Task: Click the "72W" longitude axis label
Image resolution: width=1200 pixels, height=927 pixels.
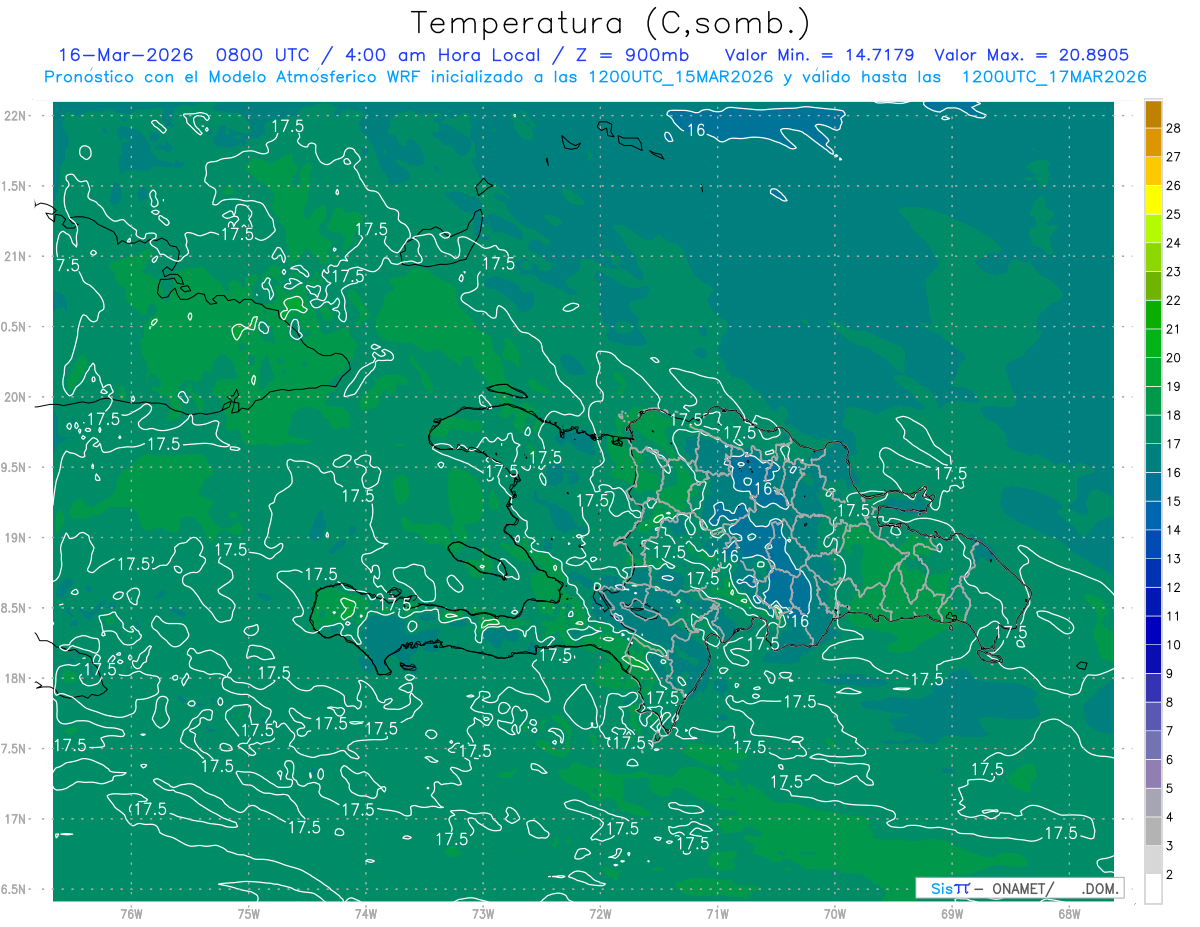Action: tap(600, 913)
